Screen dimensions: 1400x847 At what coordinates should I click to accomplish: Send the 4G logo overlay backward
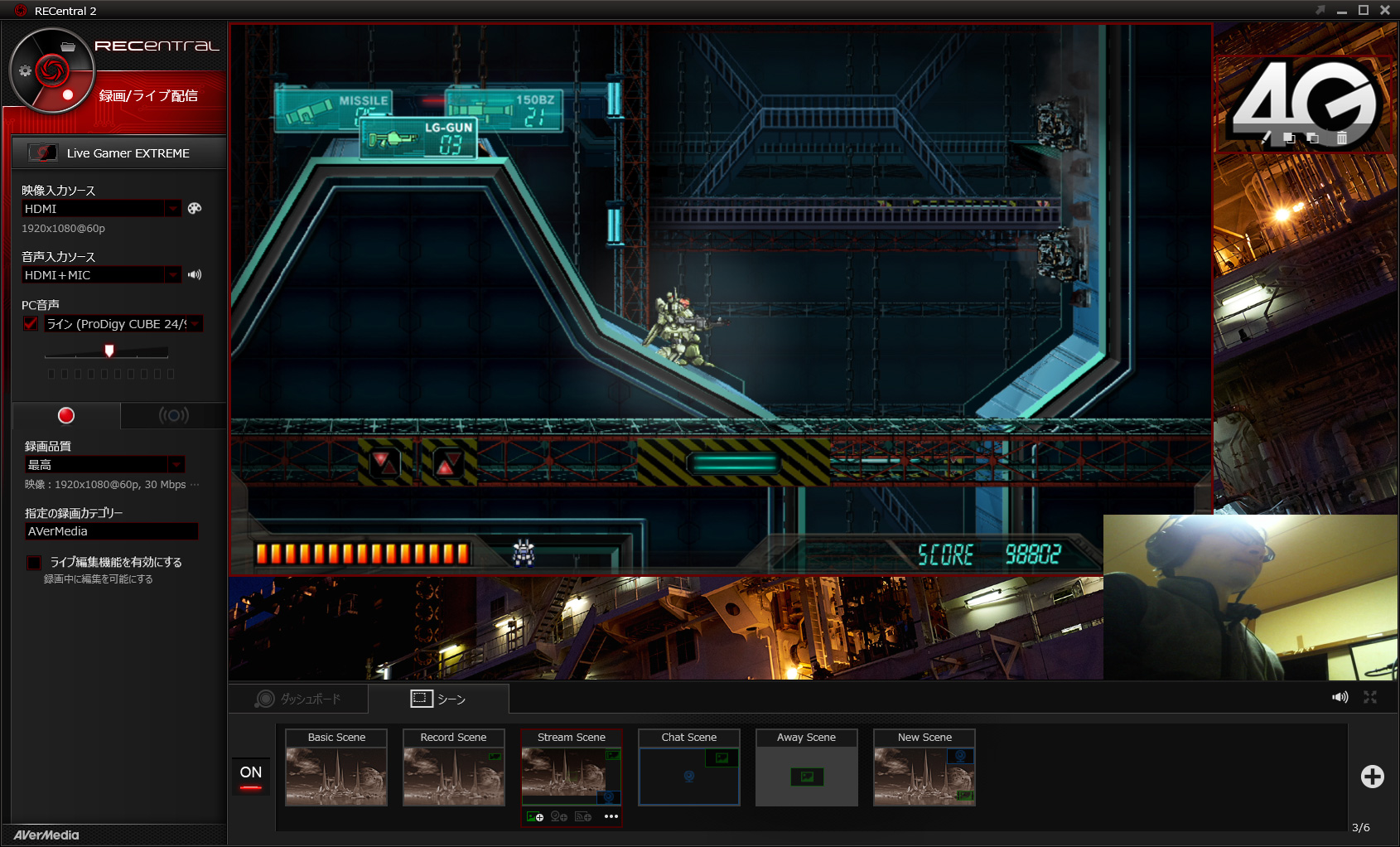(x=1312, y=138)
